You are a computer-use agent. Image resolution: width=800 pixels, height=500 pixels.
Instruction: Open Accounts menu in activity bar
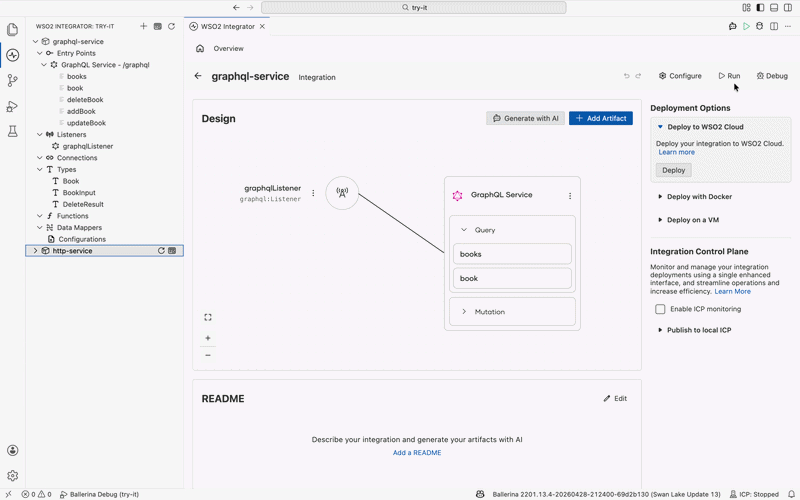13,450
